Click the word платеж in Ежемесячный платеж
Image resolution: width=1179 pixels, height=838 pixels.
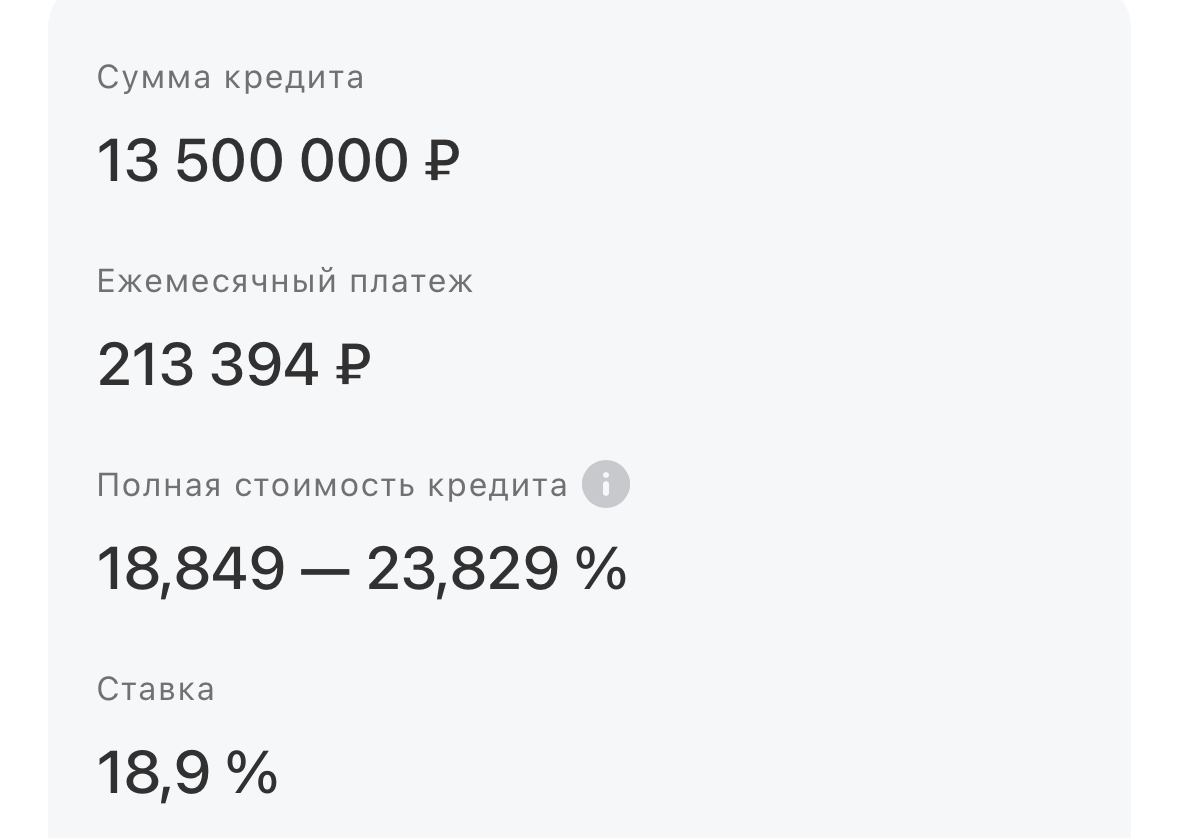(411, 282)
